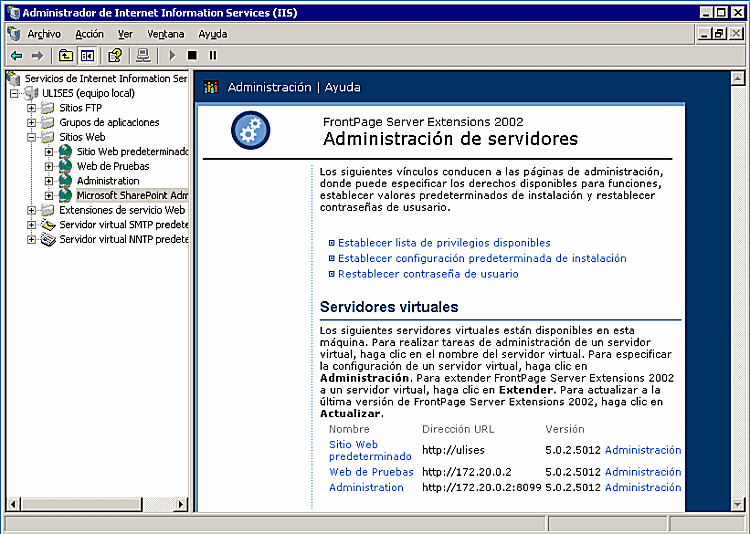Click the Sitios Web folder icon

pos(47,137)
